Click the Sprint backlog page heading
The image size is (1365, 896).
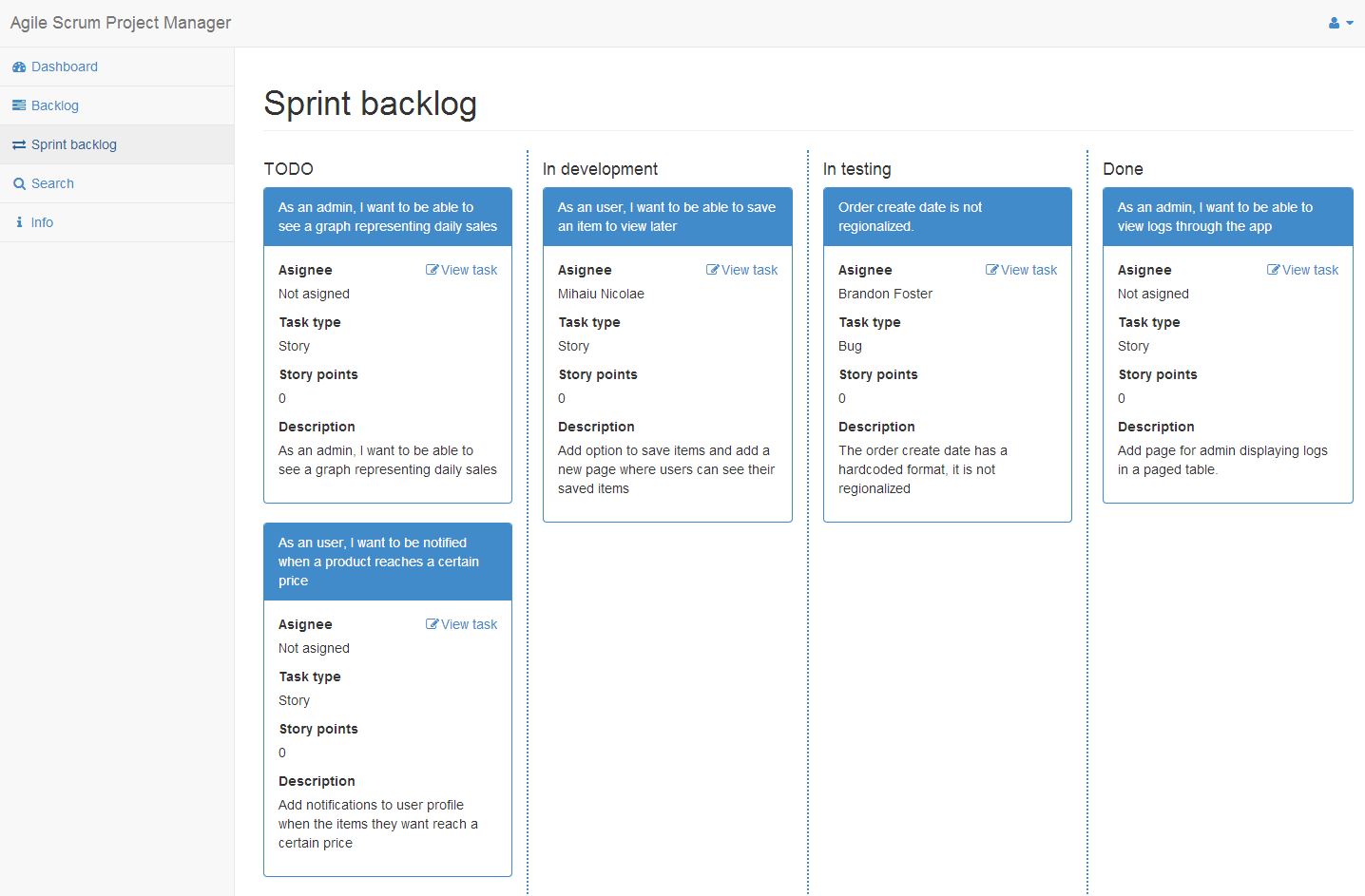tap(371, 104)
